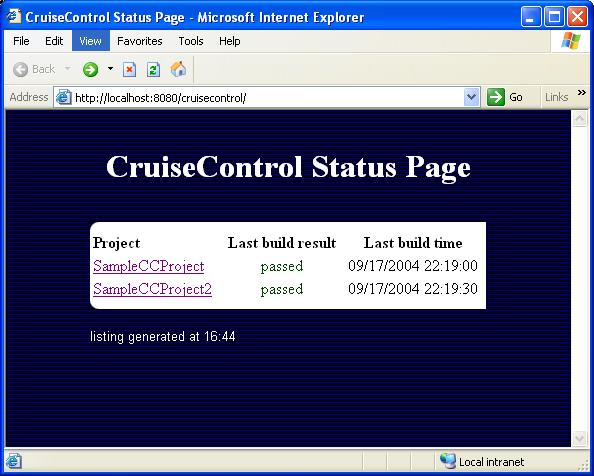Open the SampleCCProject2 link
This screenshot has width=594, height=476.
coord(152,289)
